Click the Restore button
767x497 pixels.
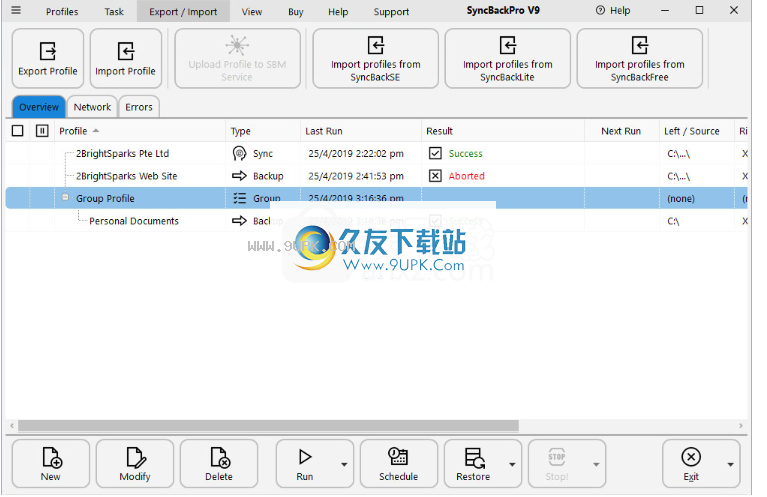pos(474,464)
